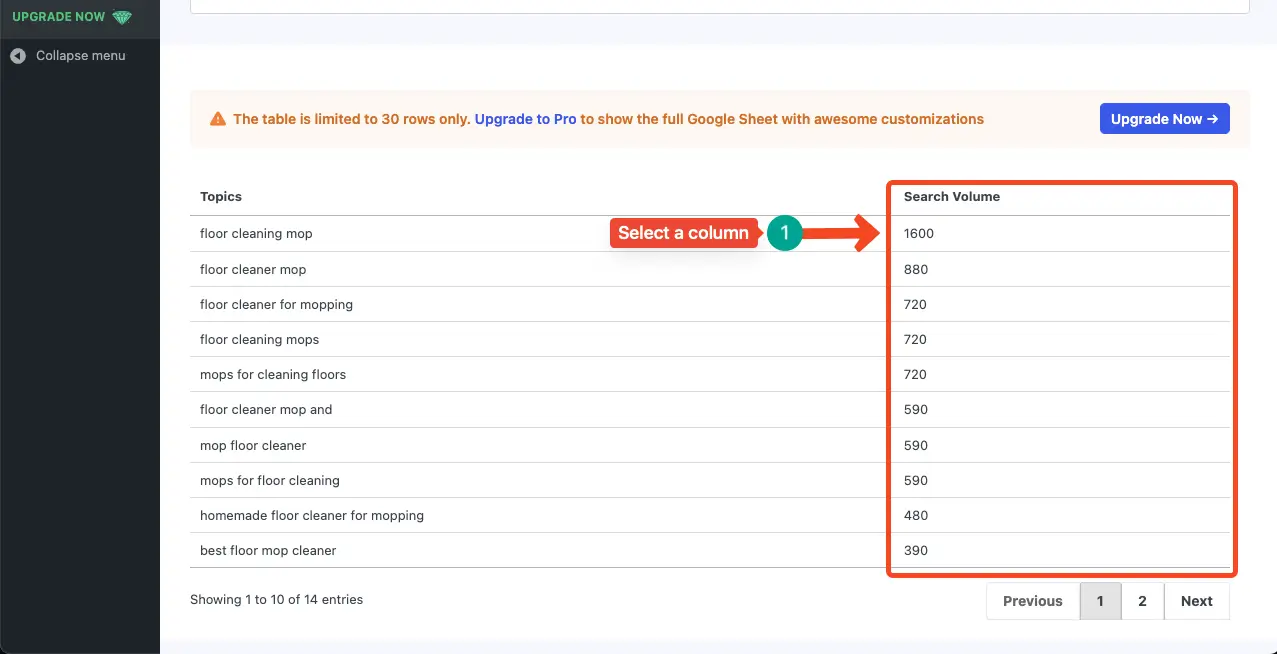Go to the Previous table page
Screen dimensions: 1277x654
(x=1033, y=601)
